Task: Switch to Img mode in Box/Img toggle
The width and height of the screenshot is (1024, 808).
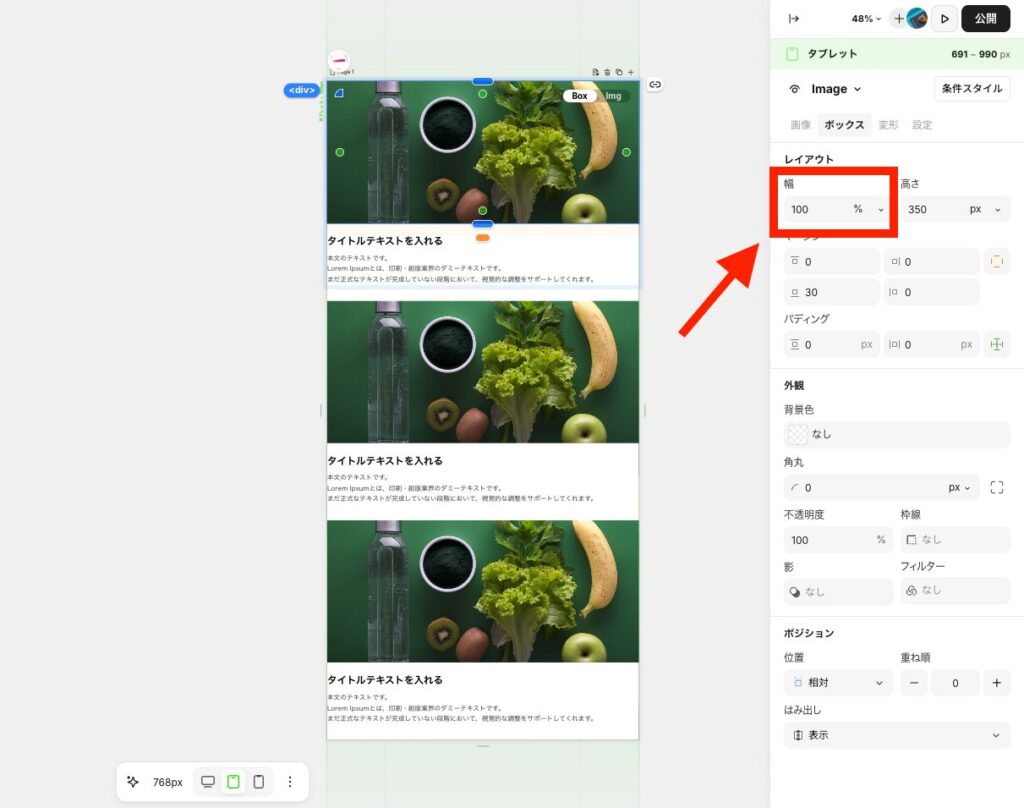Action: pyautogui.click(x=613, y=96)
